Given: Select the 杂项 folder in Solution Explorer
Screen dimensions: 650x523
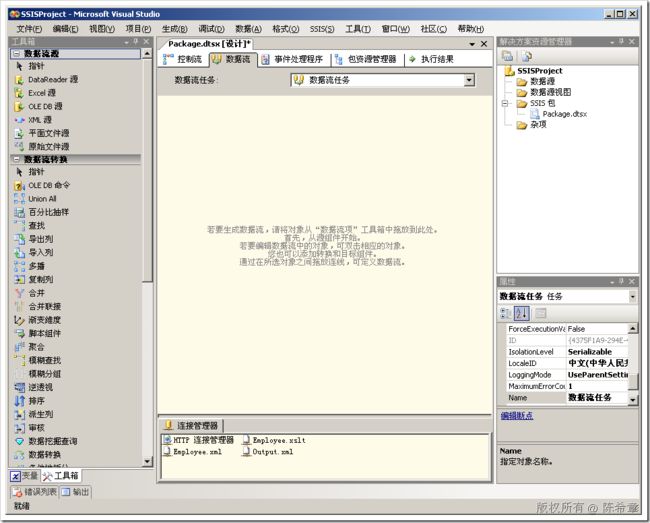Looking at the screenshot, I should point(532,125).
